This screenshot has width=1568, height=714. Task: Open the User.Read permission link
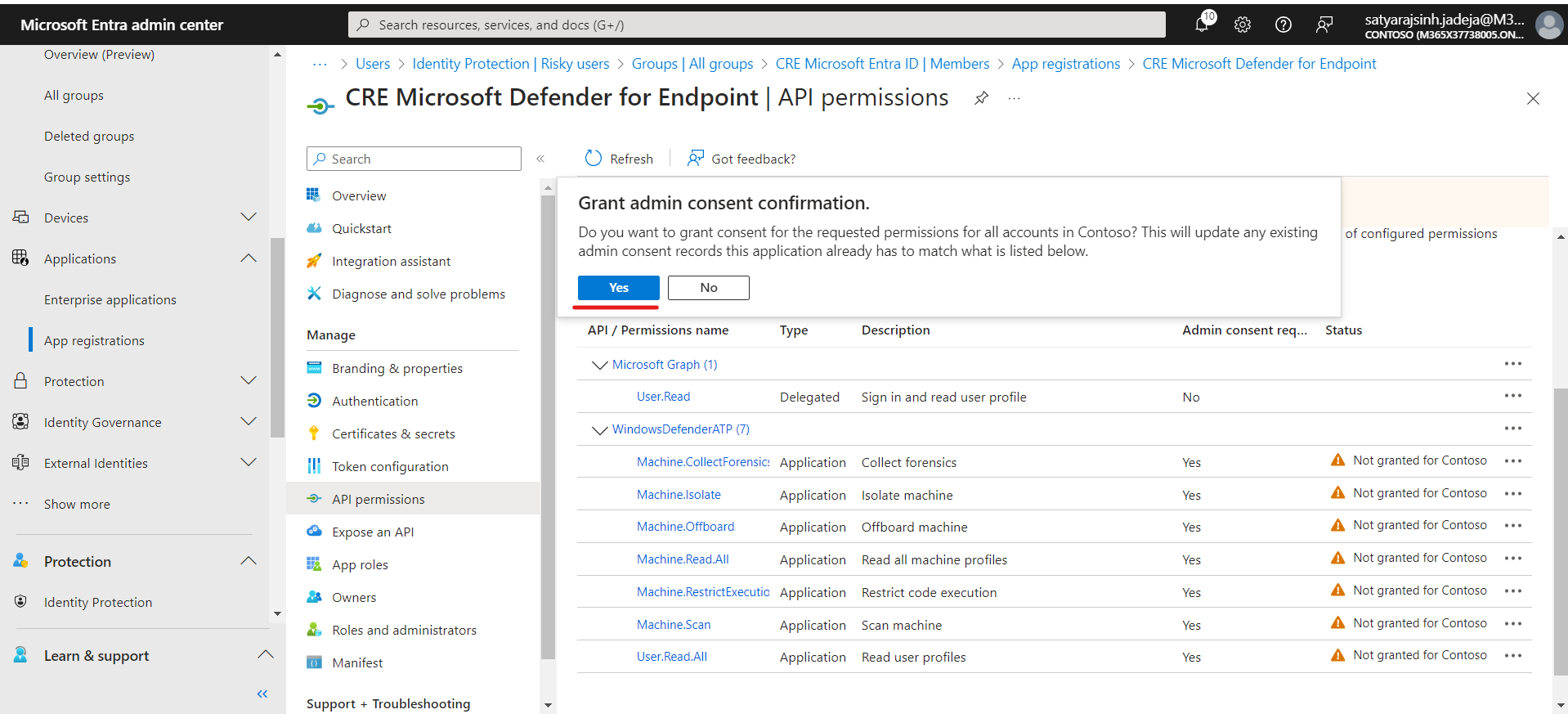pos(663,397)
